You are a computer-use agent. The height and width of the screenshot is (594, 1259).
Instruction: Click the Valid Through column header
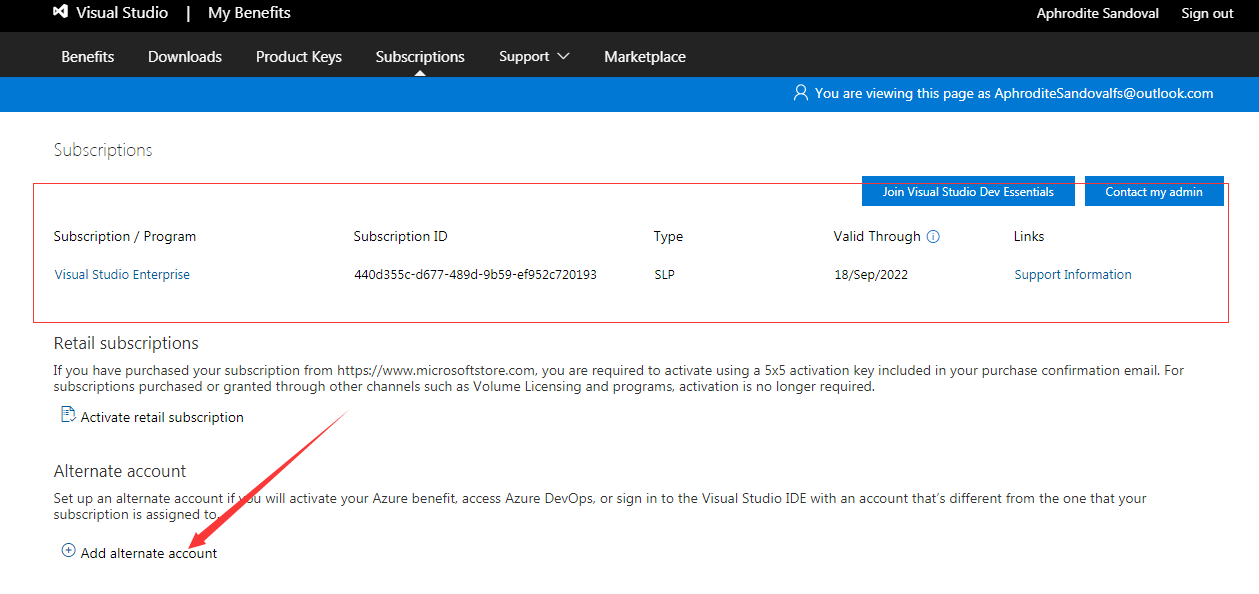pyautogui.click(x=877, y=237)
